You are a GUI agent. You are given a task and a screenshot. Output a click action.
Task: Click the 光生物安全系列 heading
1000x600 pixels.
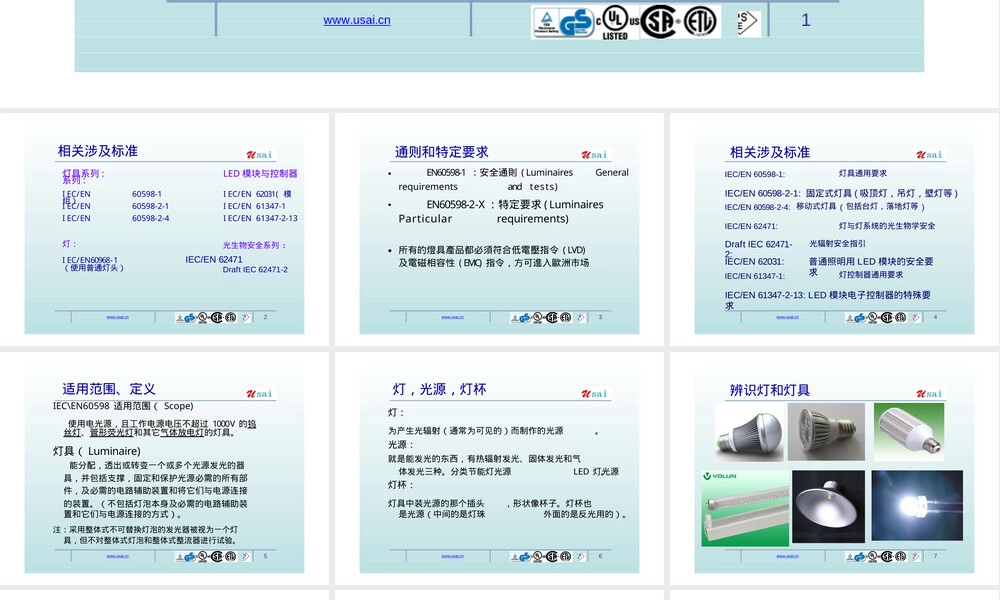click(254, 245)
